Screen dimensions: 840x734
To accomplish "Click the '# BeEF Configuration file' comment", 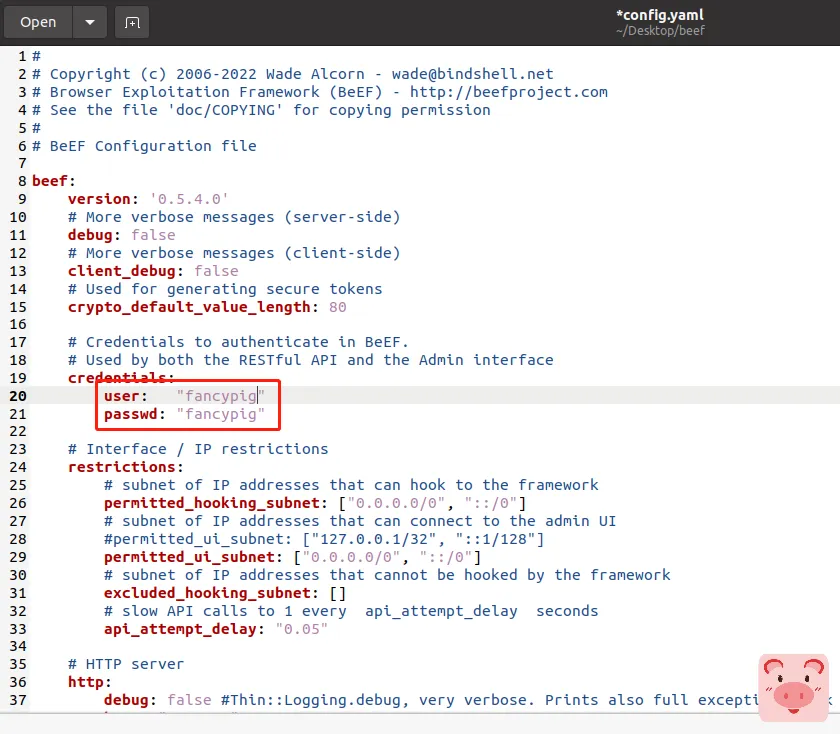I will coord(144,146).
